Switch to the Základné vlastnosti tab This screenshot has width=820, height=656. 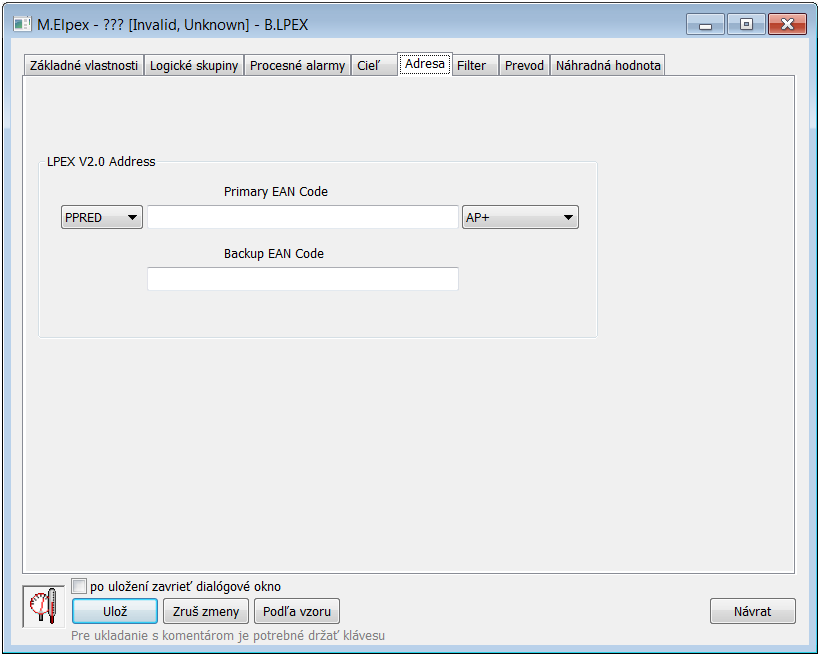(84, 66)
